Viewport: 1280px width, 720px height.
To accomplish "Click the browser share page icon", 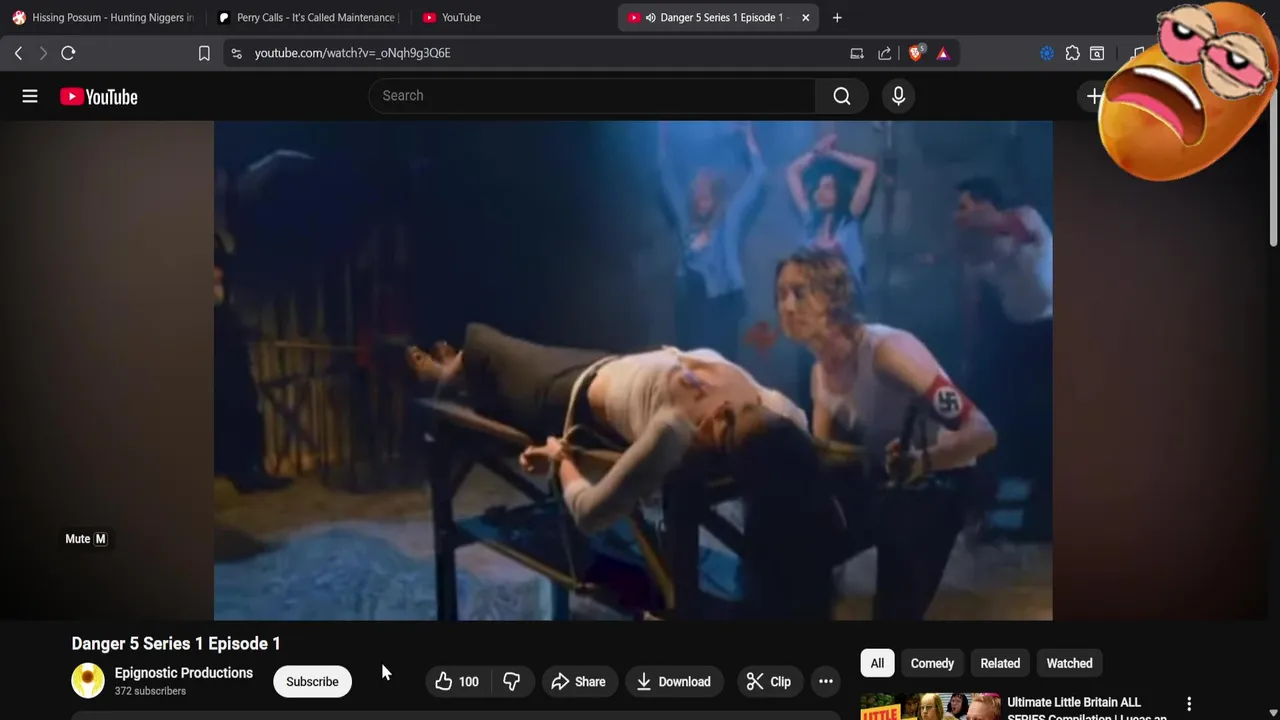I will (x=885, y=53).
